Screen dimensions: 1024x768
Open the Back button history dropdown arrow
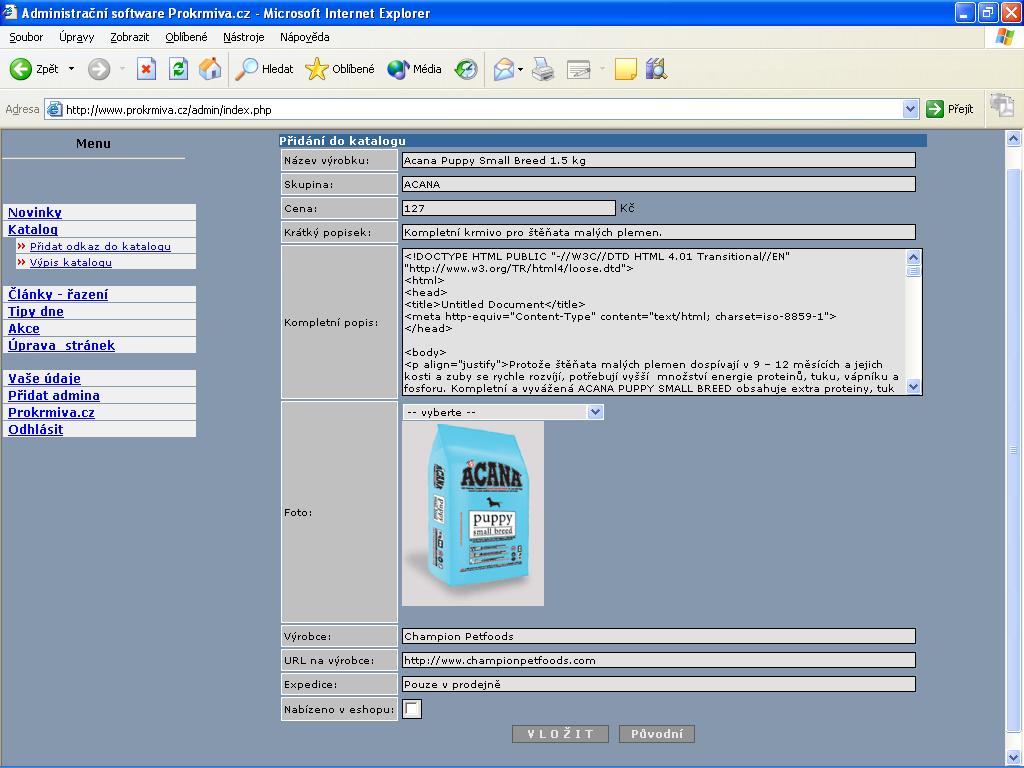71,69
